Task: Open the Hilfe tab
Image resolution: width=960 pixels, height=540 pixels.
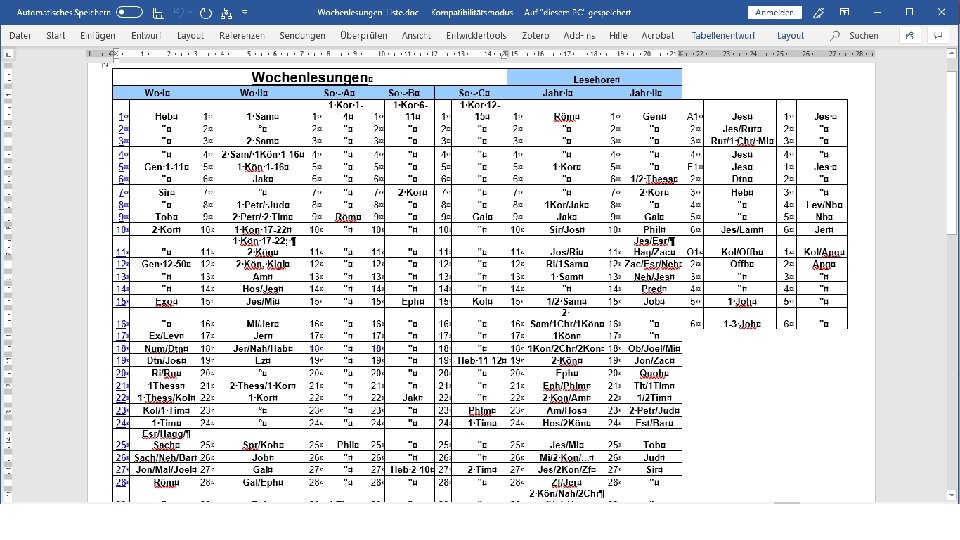Action: pos(618,36)
